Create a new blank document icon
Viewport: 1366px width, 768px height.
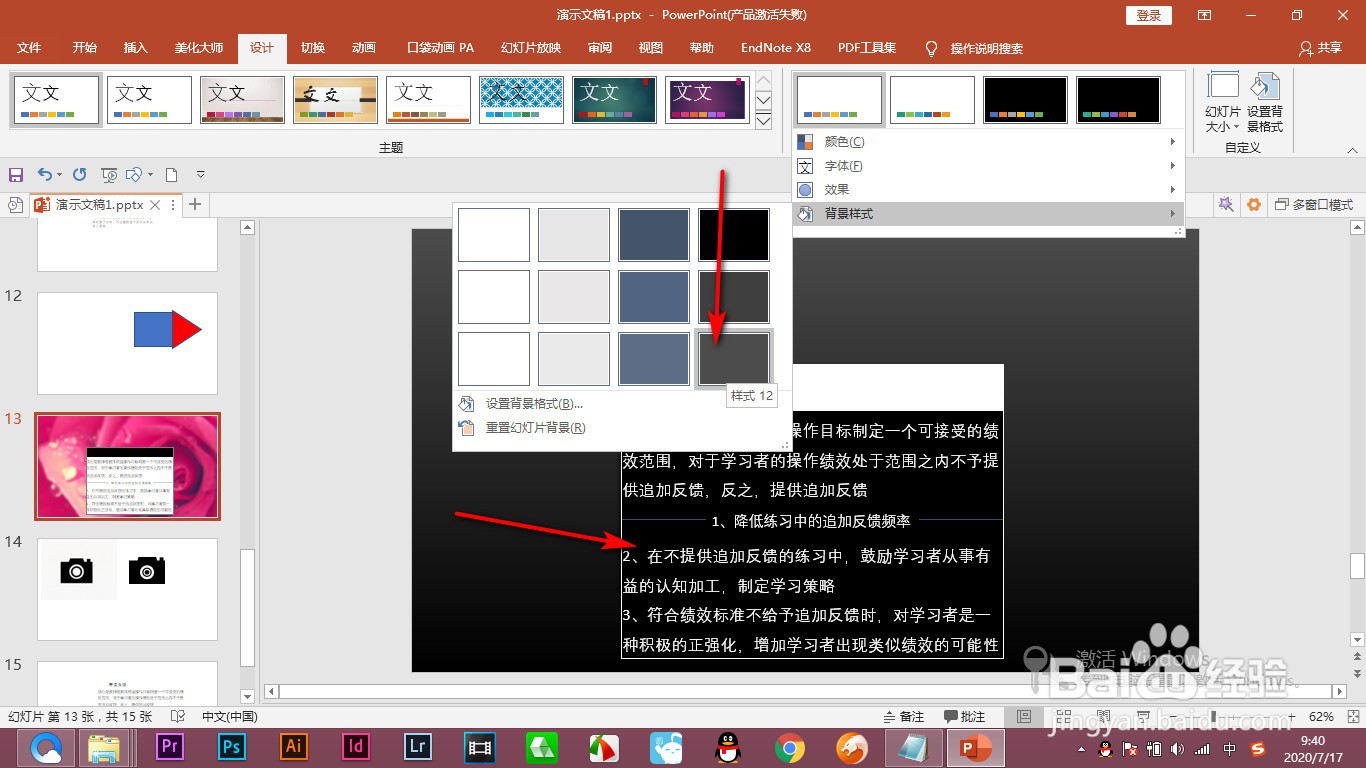[172, 174]
